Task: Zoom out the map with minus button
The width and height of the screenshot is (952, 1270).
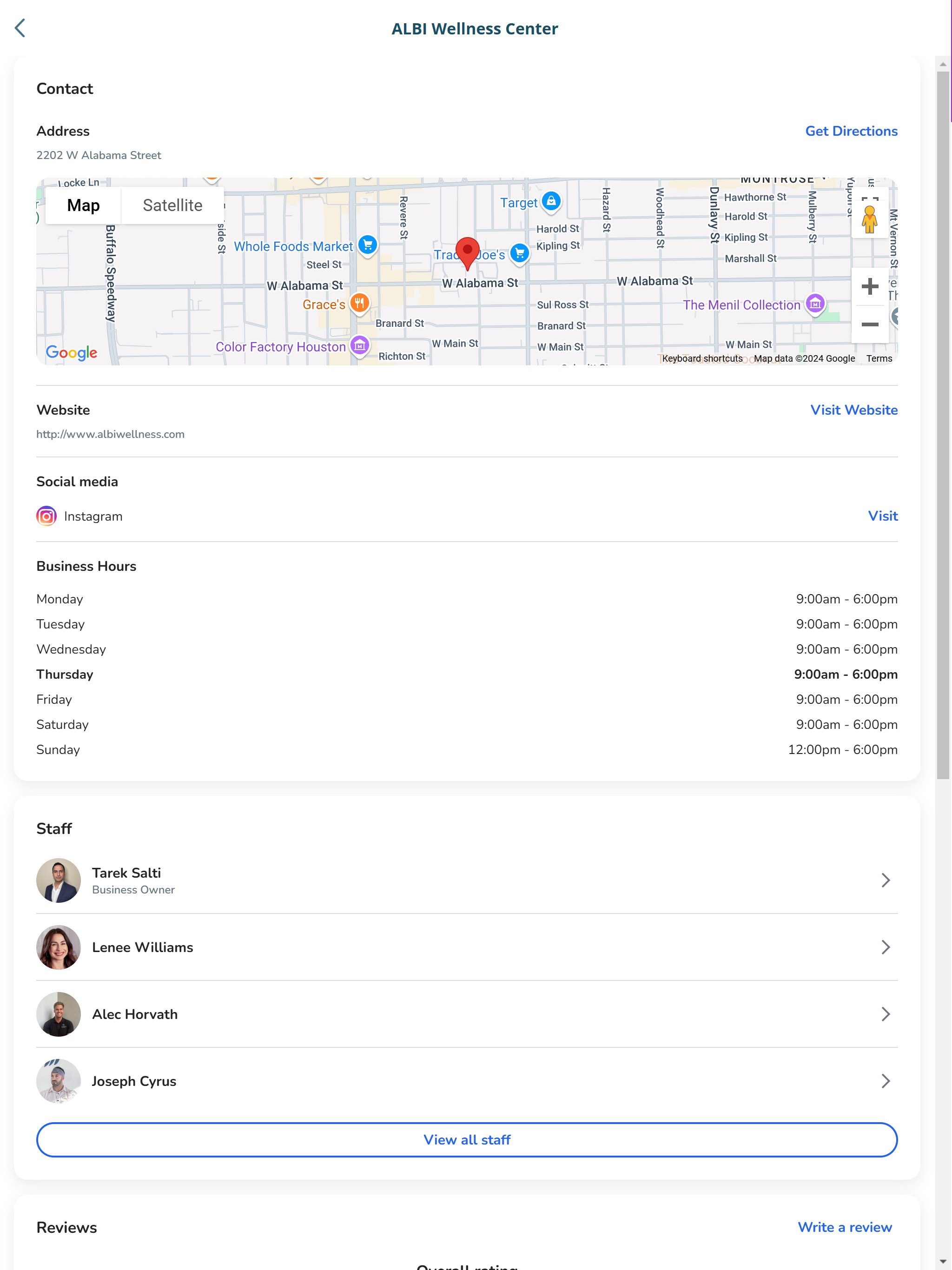Action: [869, 324]
